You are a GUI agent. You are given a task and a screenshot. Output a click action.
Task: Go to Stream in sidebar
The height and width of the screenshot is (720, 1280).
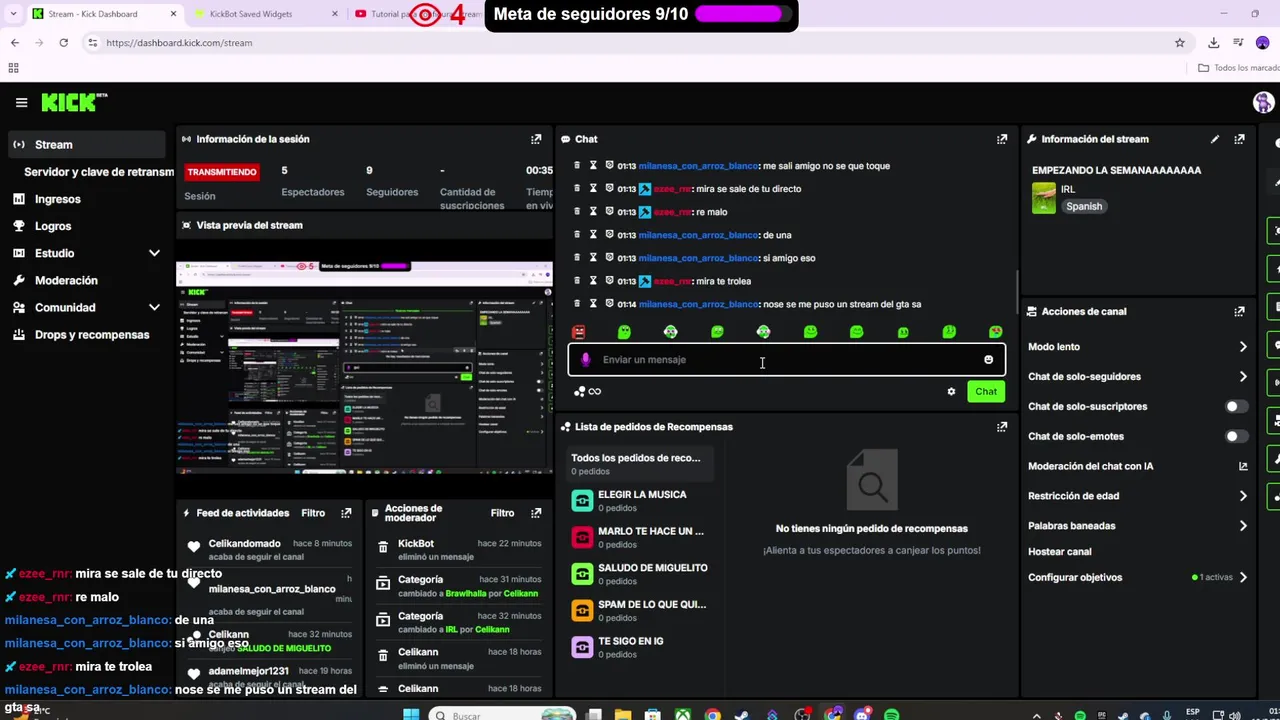coord(86,144)
